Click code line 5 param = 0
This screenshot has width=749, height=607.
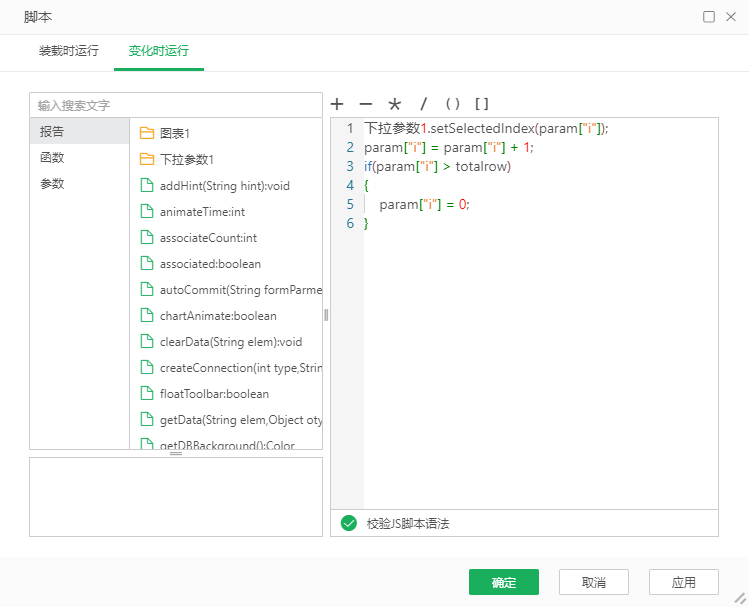pos(425,204)
